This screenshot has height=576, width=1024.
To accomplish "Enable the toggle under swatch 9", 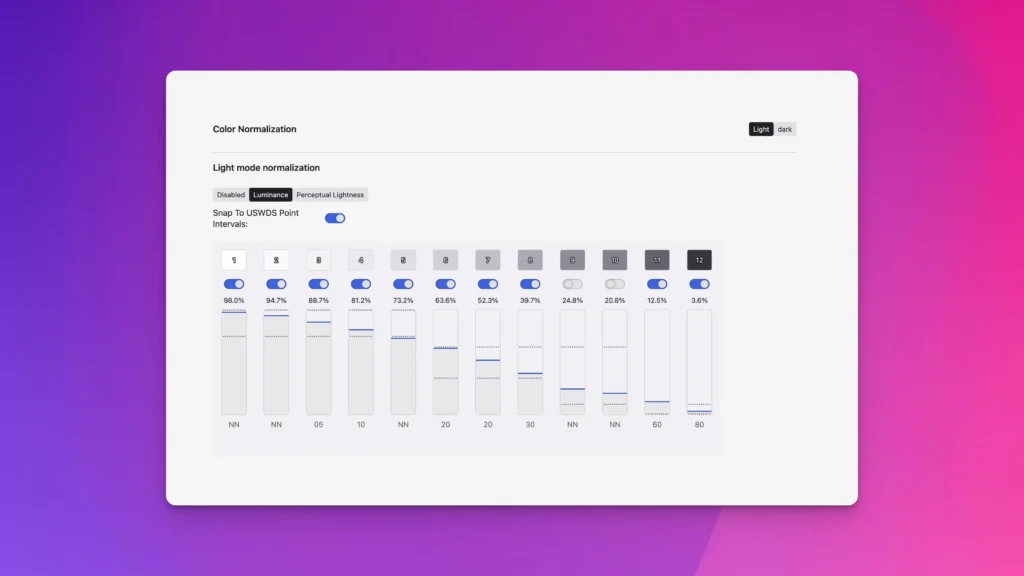I will point(572,284).
